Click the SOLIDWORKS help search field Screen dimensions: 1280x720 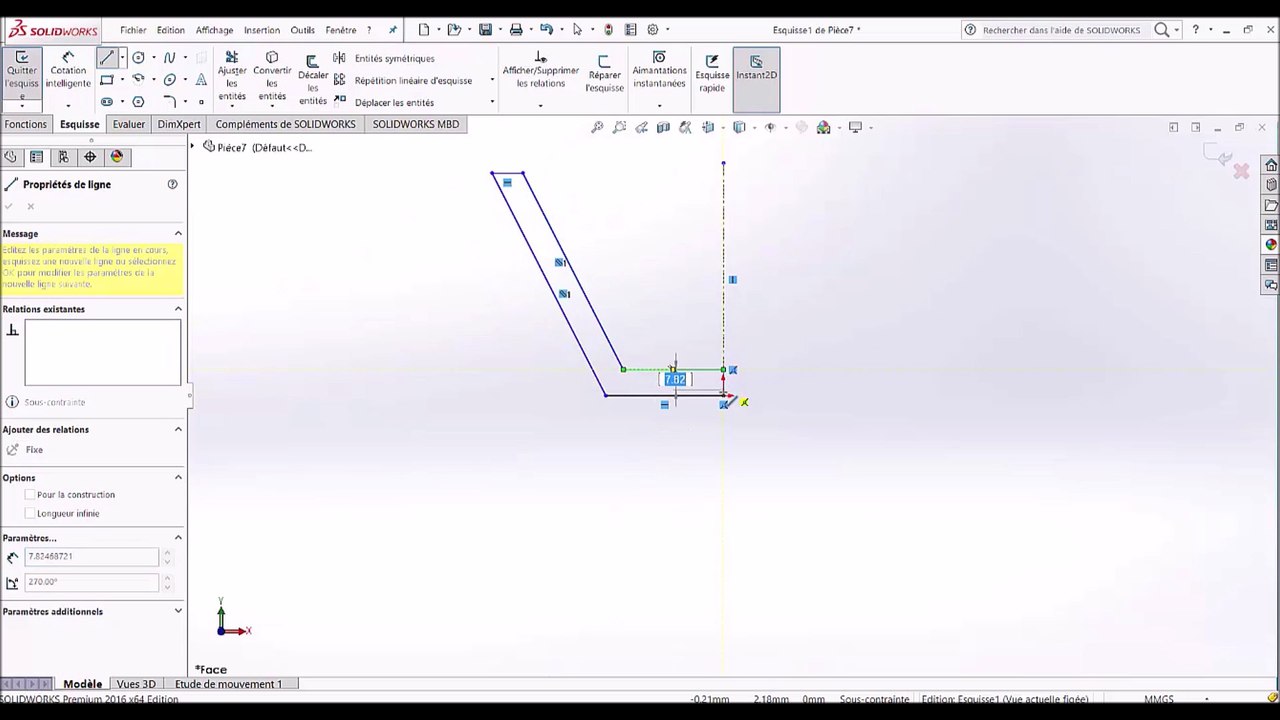(1061, 30)
